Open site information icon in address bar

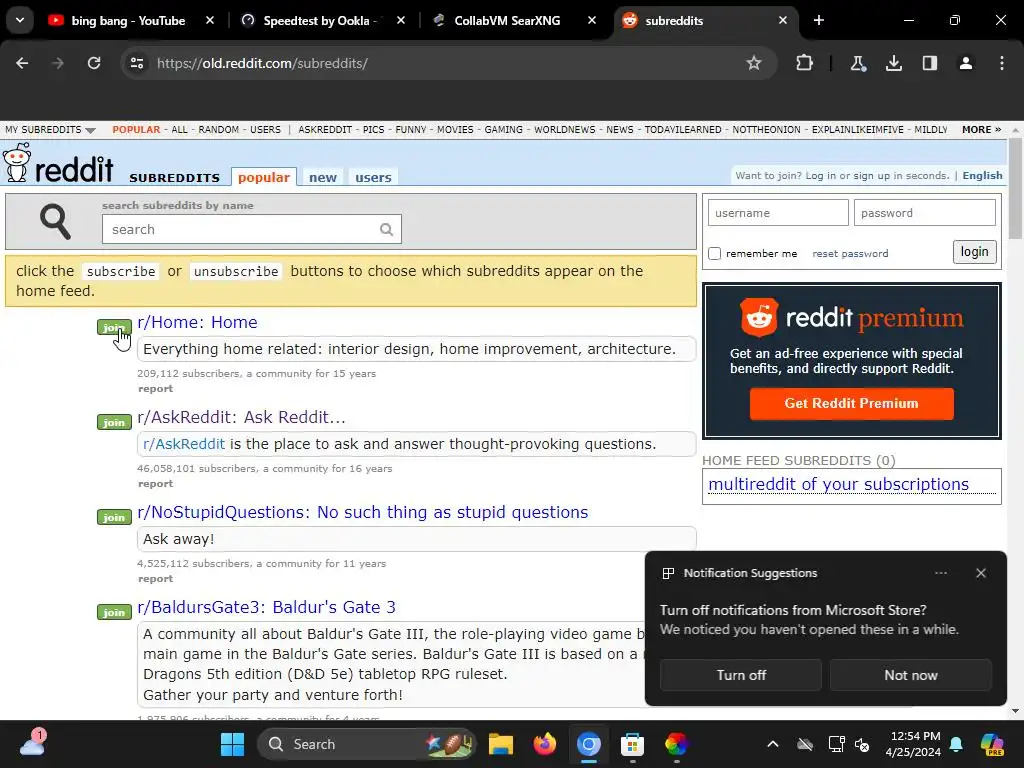click(137, 63)
